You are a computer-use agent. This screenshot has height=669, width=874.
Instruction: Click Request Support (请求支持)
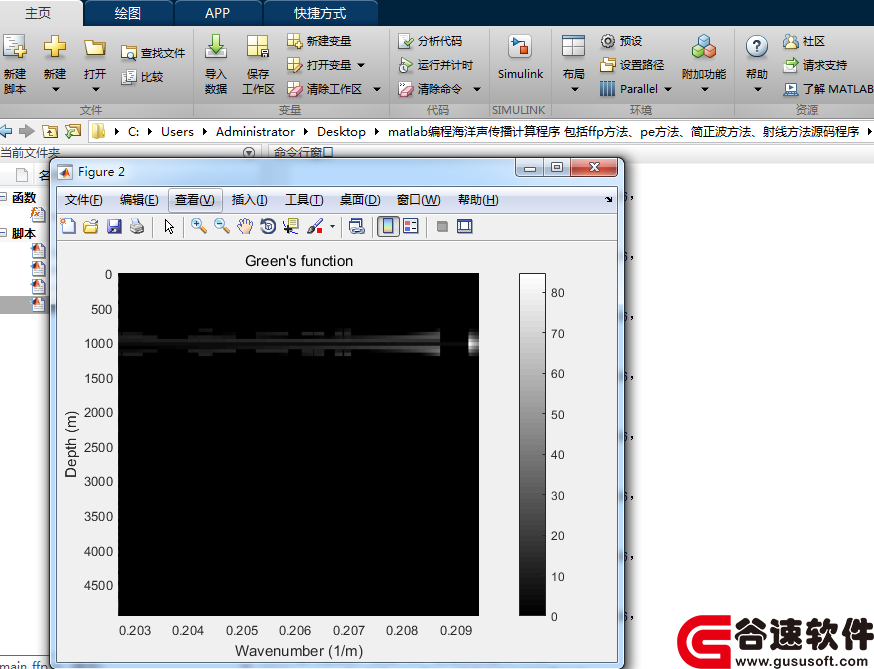[815, 65]
